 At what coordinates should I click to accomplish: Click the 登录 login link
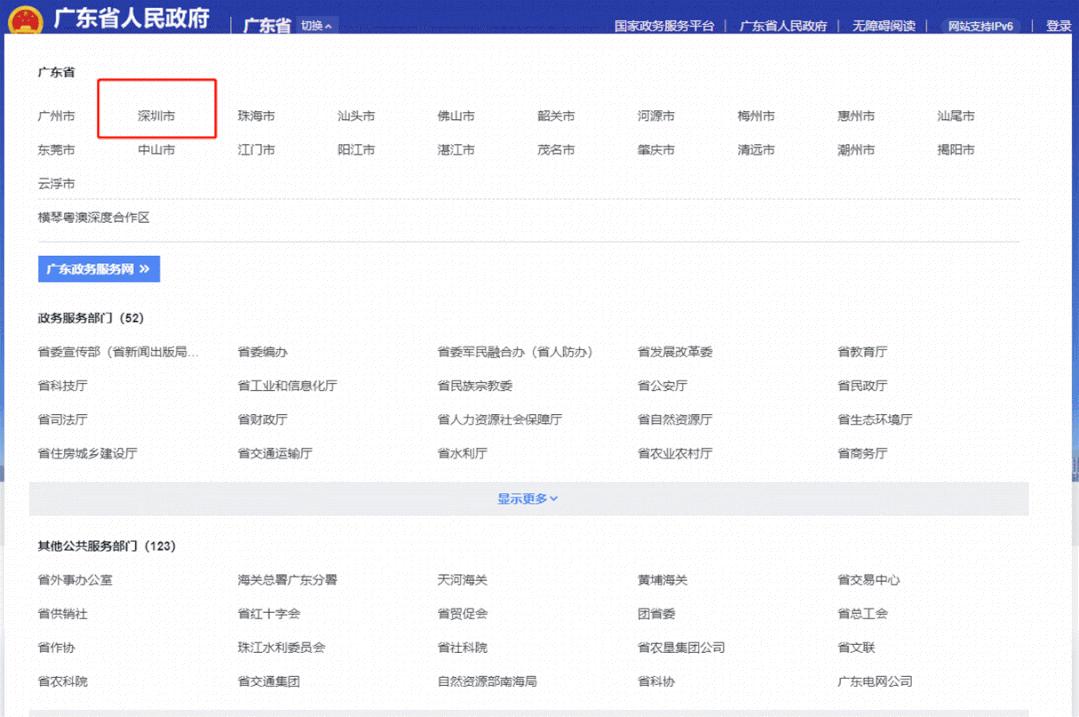click(1058, 26)
